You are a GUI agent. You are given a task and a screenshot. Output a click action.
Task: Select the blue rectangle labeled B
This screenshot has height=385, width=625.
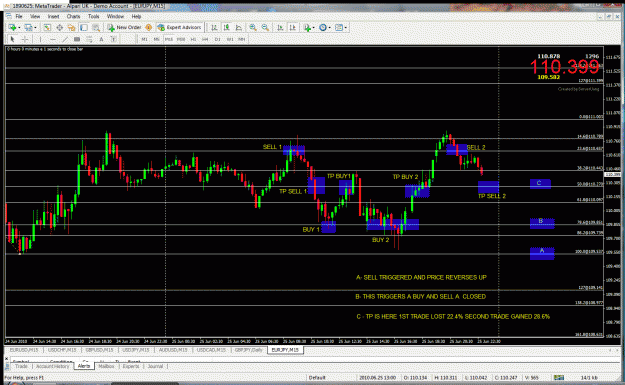[542, 223]
